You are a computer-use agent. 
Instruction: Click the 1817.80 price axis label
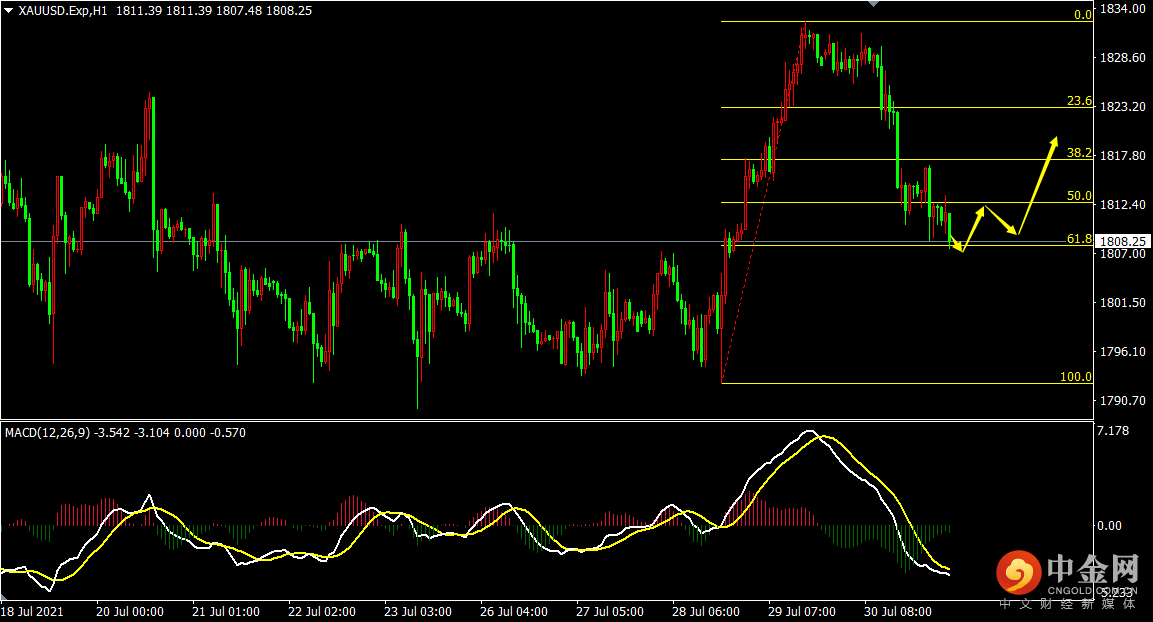coord(1122,156)
